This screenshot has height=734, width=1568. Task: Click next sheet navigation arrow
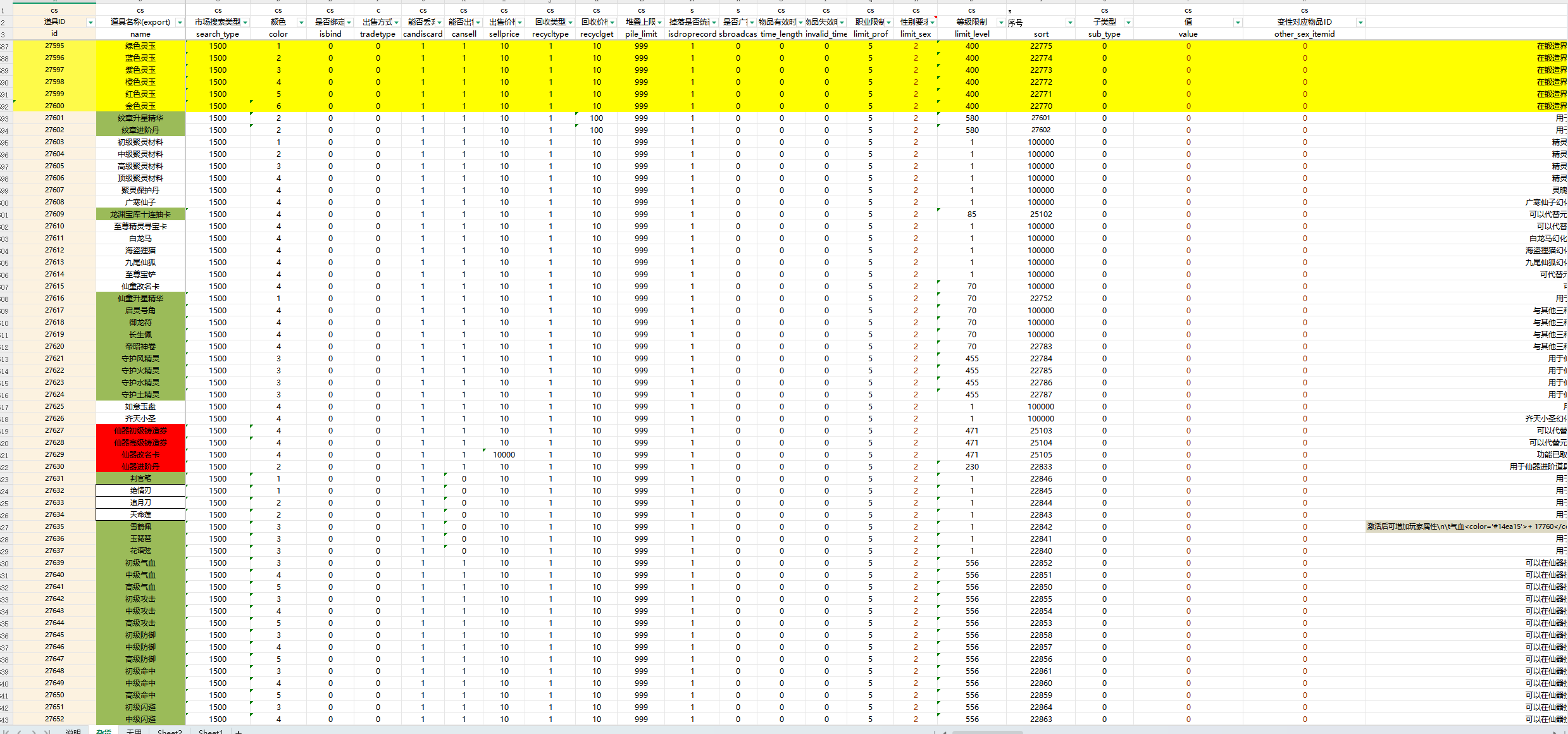tap(33, 731)
